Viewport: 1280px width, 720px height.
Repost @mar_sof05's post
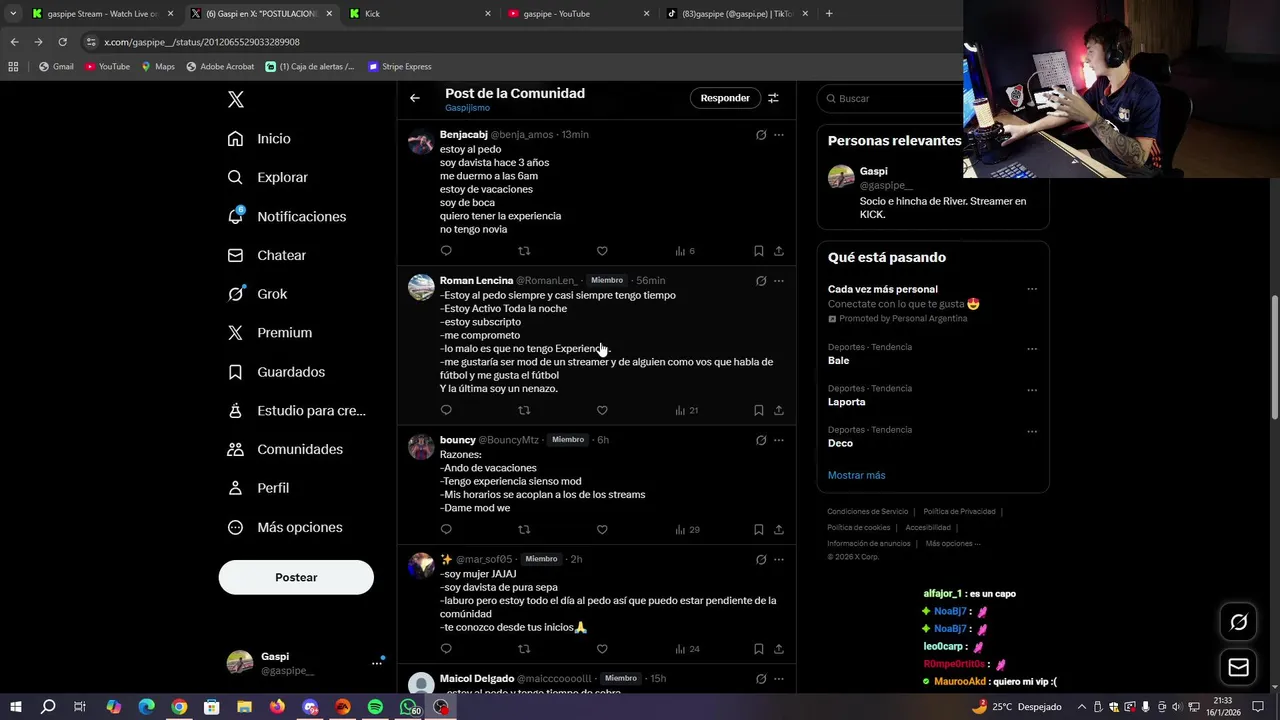524,649
